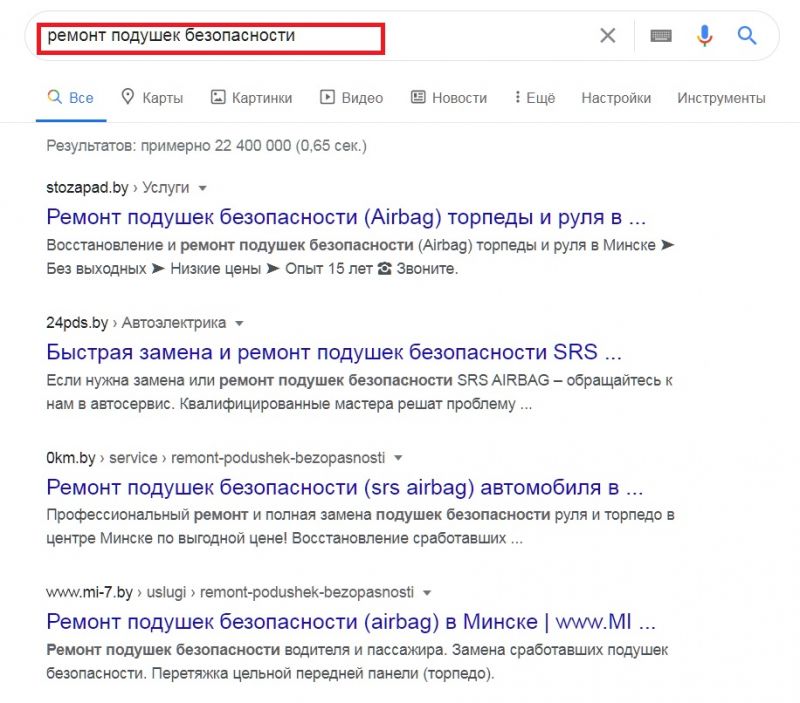
Task: Clear the search query with X icon
Action: pyautogui.click(x=607, y=36)
